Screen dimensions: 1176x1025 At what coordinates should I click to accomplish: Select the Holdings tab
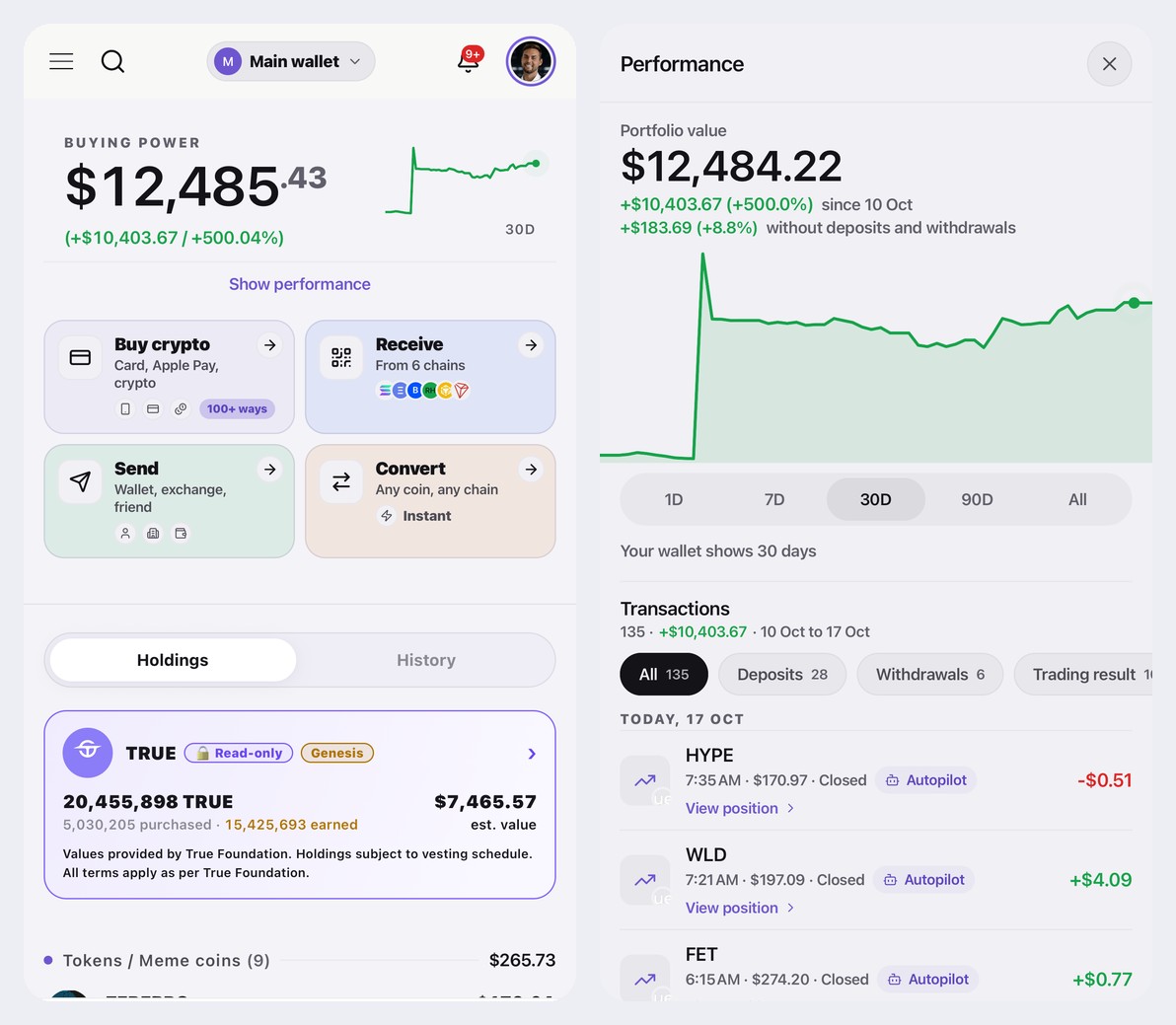[x=173, y=660]
